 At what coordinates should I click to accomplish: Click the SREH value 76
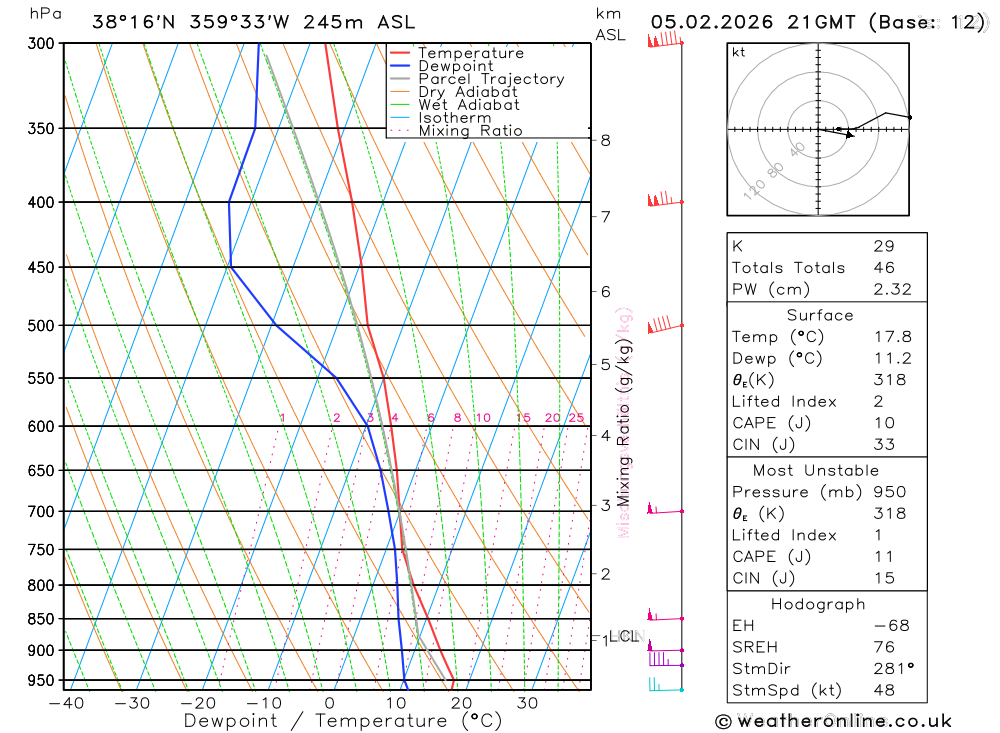(x=884, y=648)
